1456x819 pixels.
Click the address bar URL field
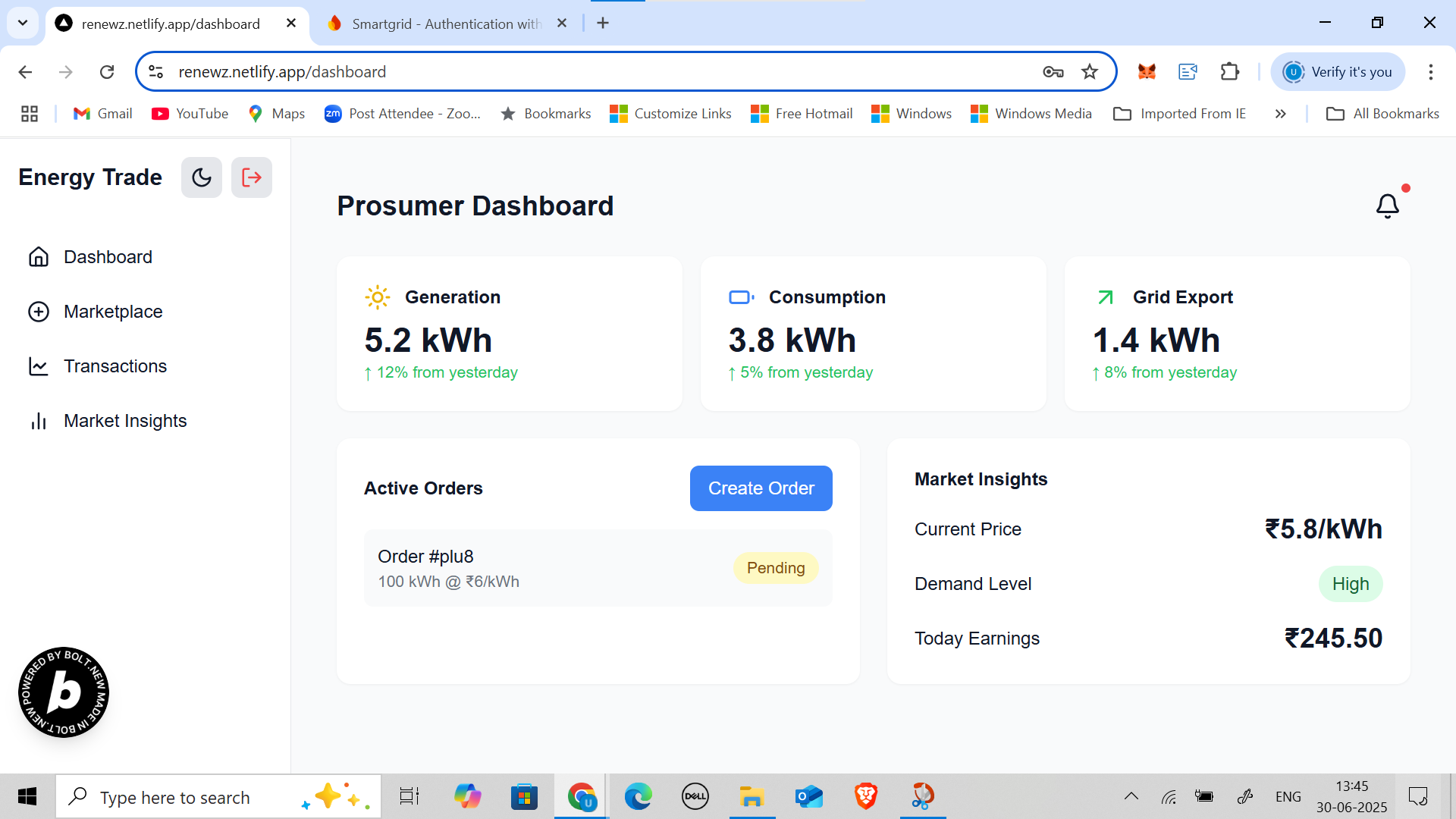[591, 72]
